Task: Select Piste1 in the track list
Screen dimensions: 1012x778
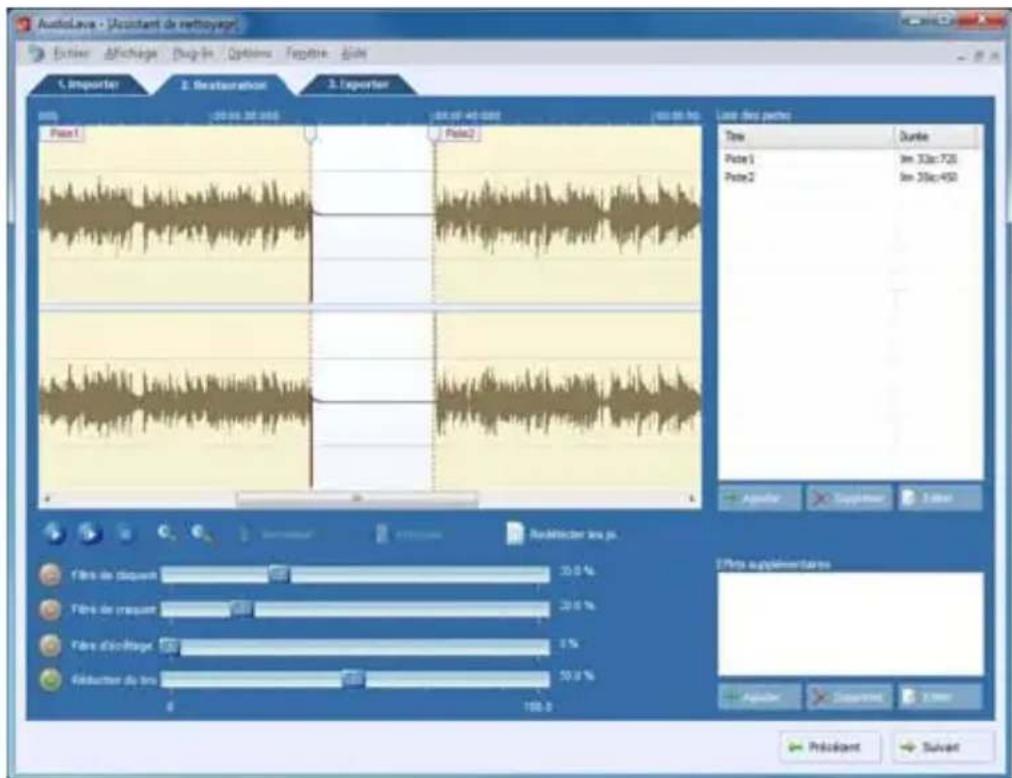Action: (851, 159)
